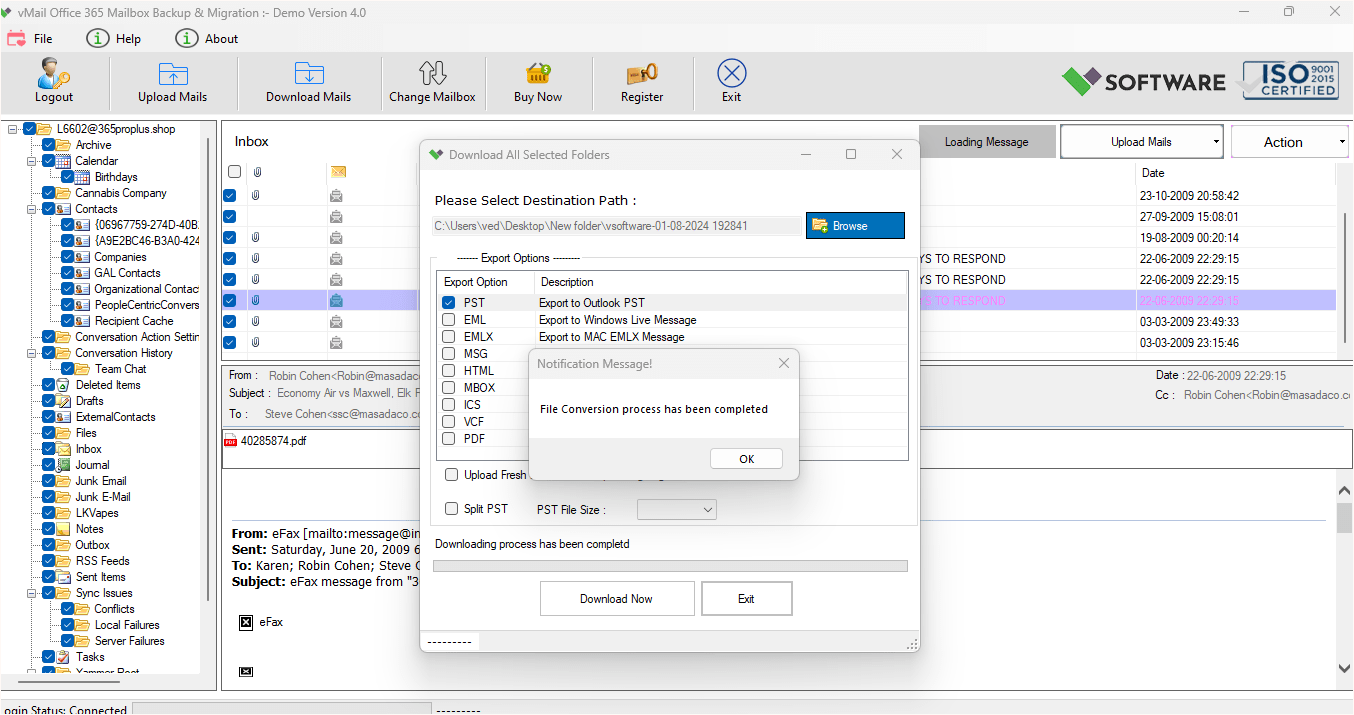Check the EML export option
1354x715 pixels.
pos(449,320)
